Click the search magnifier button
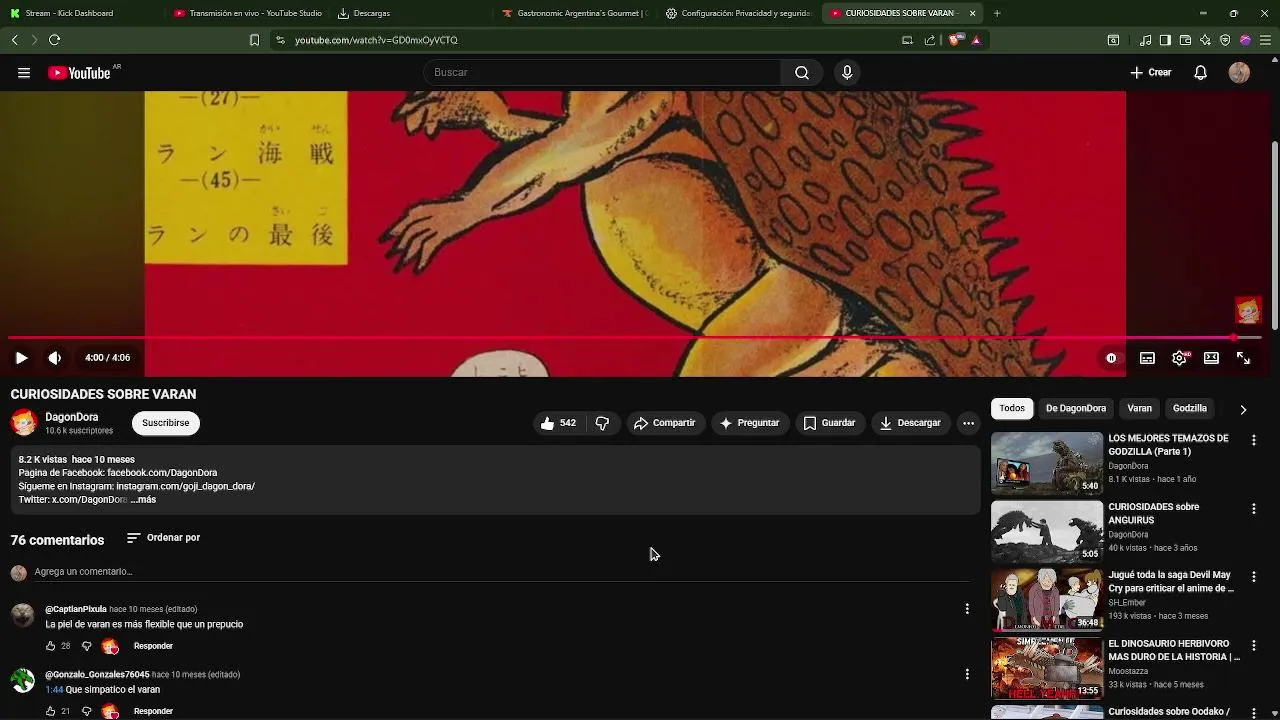1280x720 pixels. (x=802, y=73)
